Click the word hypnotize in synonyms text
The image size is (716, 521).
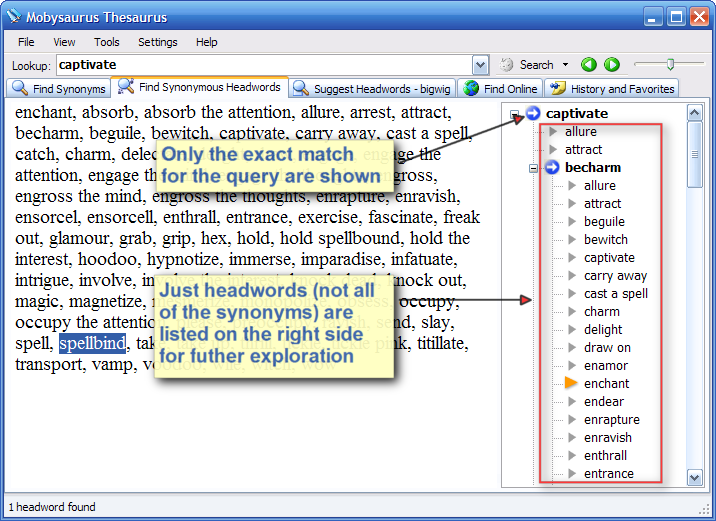[182, 259]
